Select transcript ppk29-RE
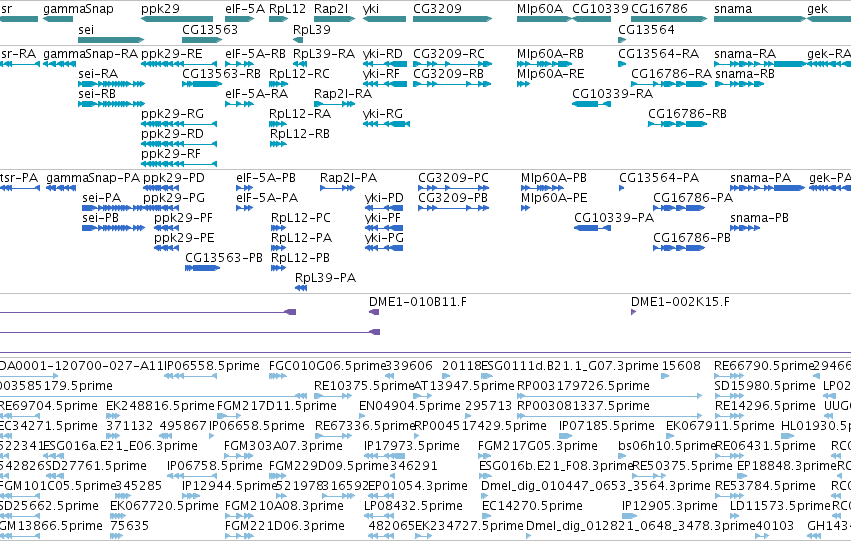The image size is (851, 541). [x=172, y=54]
